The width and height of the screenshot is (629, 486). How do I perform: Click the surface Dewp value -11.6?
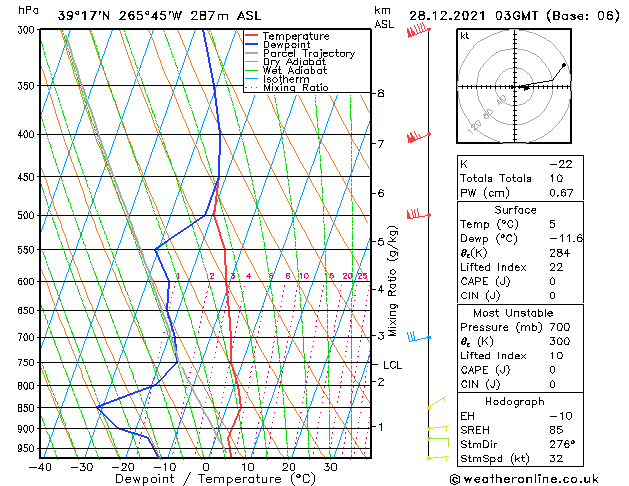point(566,239)
